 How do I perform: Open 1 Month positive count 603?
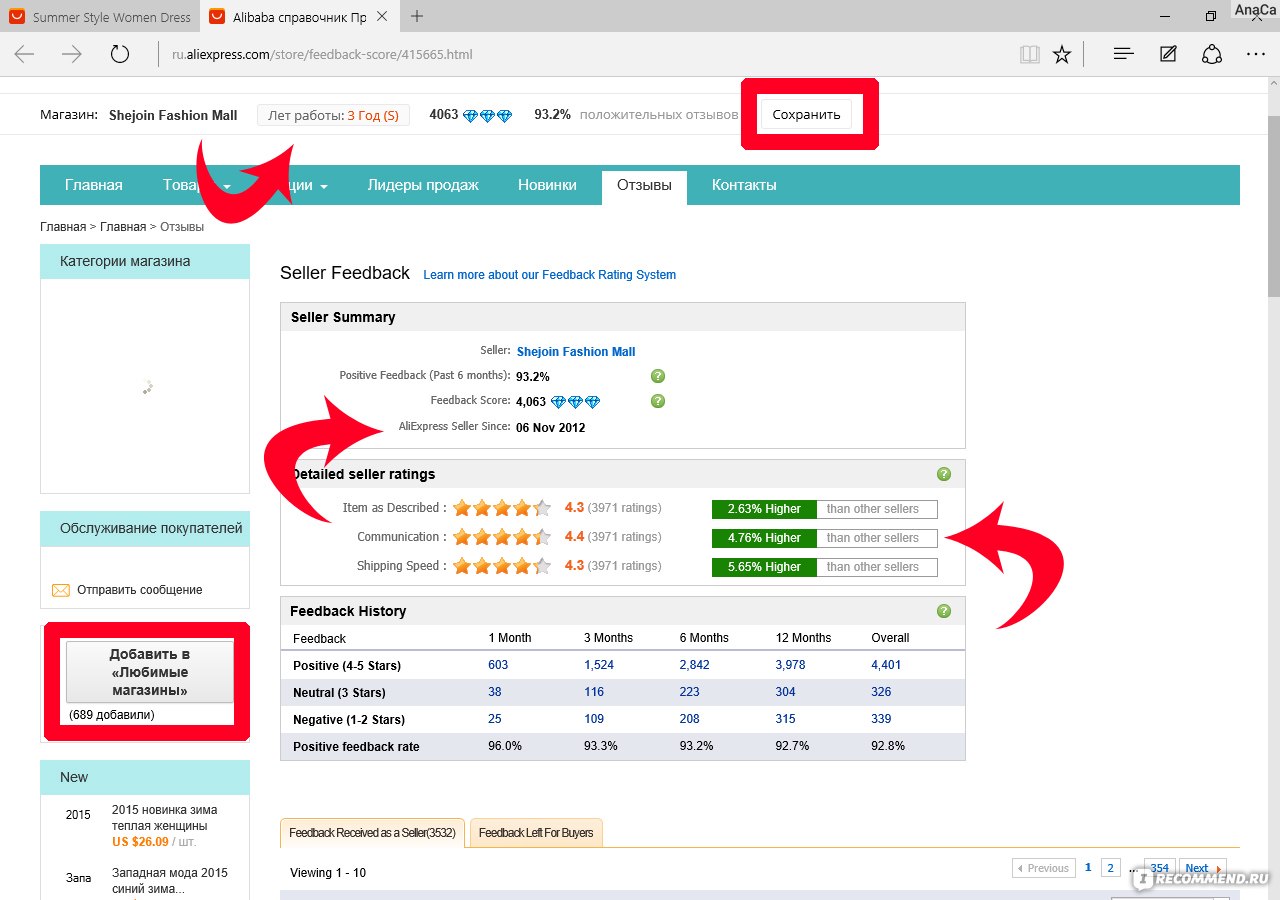[x=498, y=665]
